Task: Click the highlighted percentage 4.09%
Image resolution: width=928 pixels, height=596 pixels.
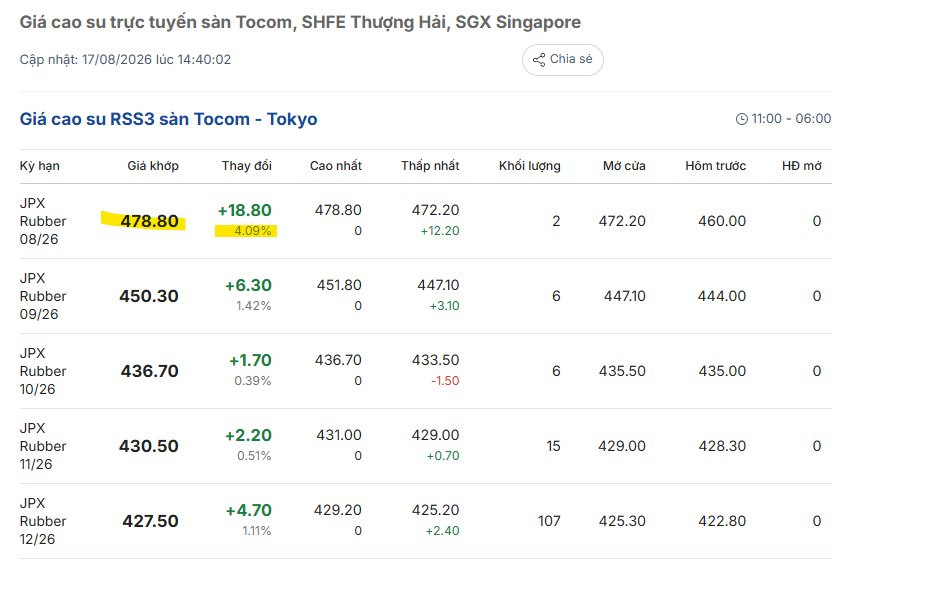Action: pos(253,231)
